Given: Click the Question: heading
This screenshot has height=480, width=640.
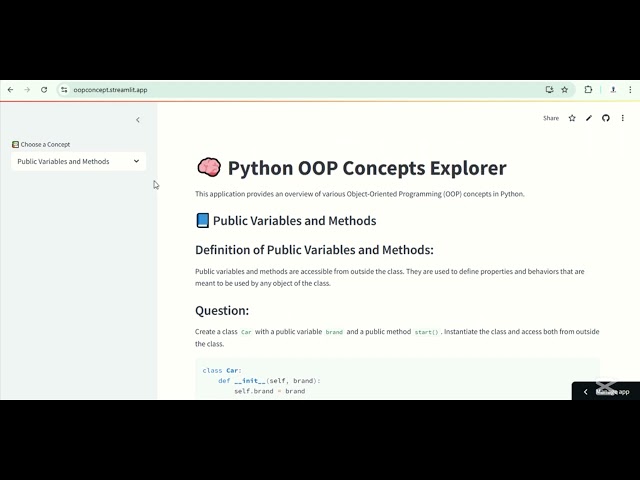Looking at the screenshot, I should click(222, 311).
